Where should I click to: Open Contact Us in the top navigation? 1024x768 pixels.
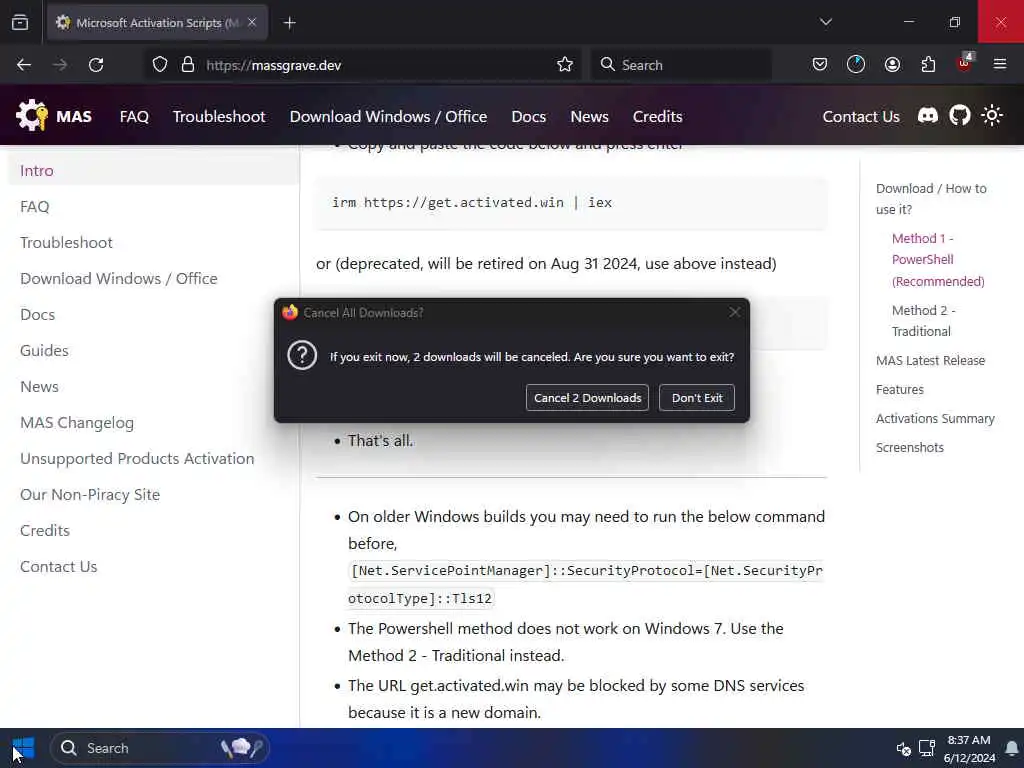[x=861, y=117]
